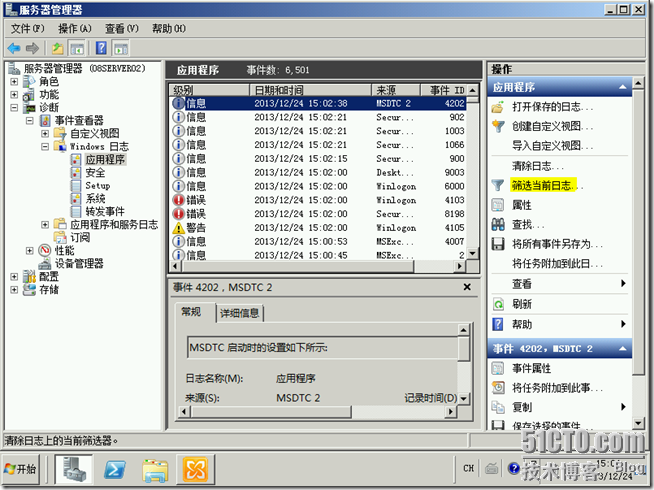Click the 查找 binoculars icon
This screenshot has height=490, width=654.
498,225
